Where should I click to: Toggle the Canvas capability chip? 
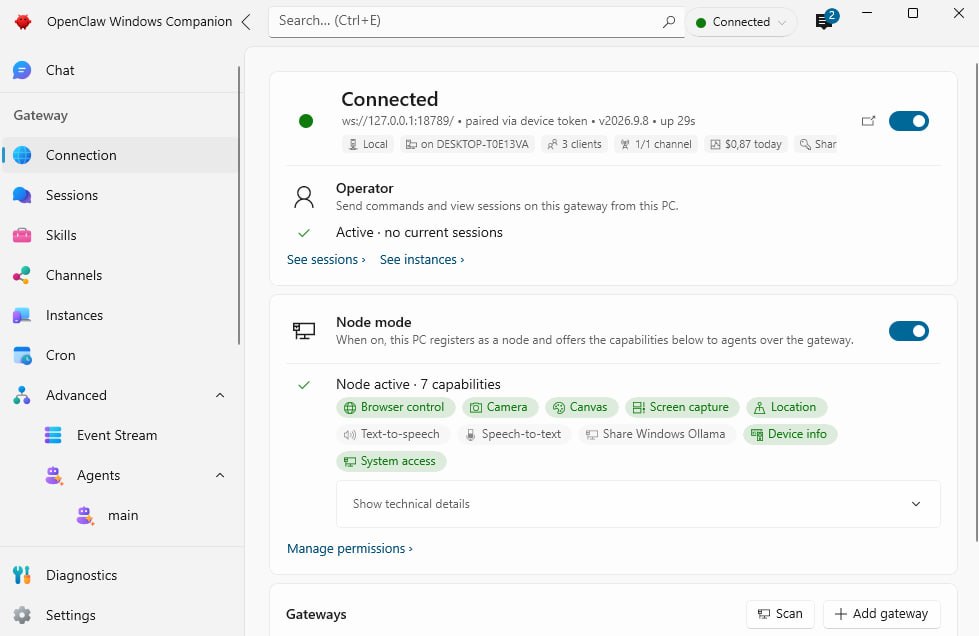click(581, 407)
